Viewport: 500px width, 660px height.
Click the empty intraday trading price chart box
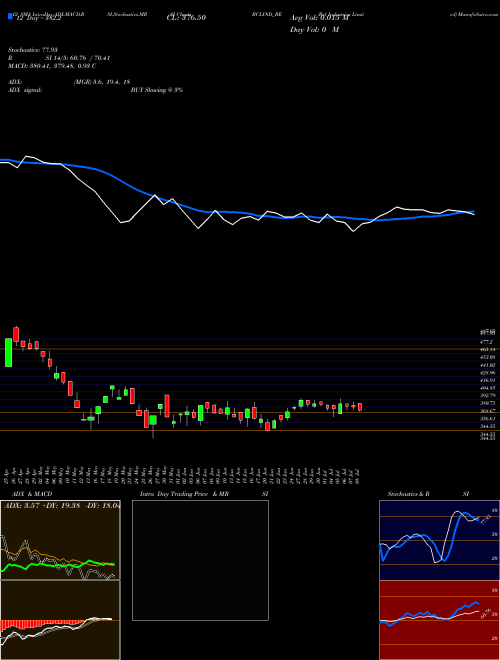tap(200, 560)
